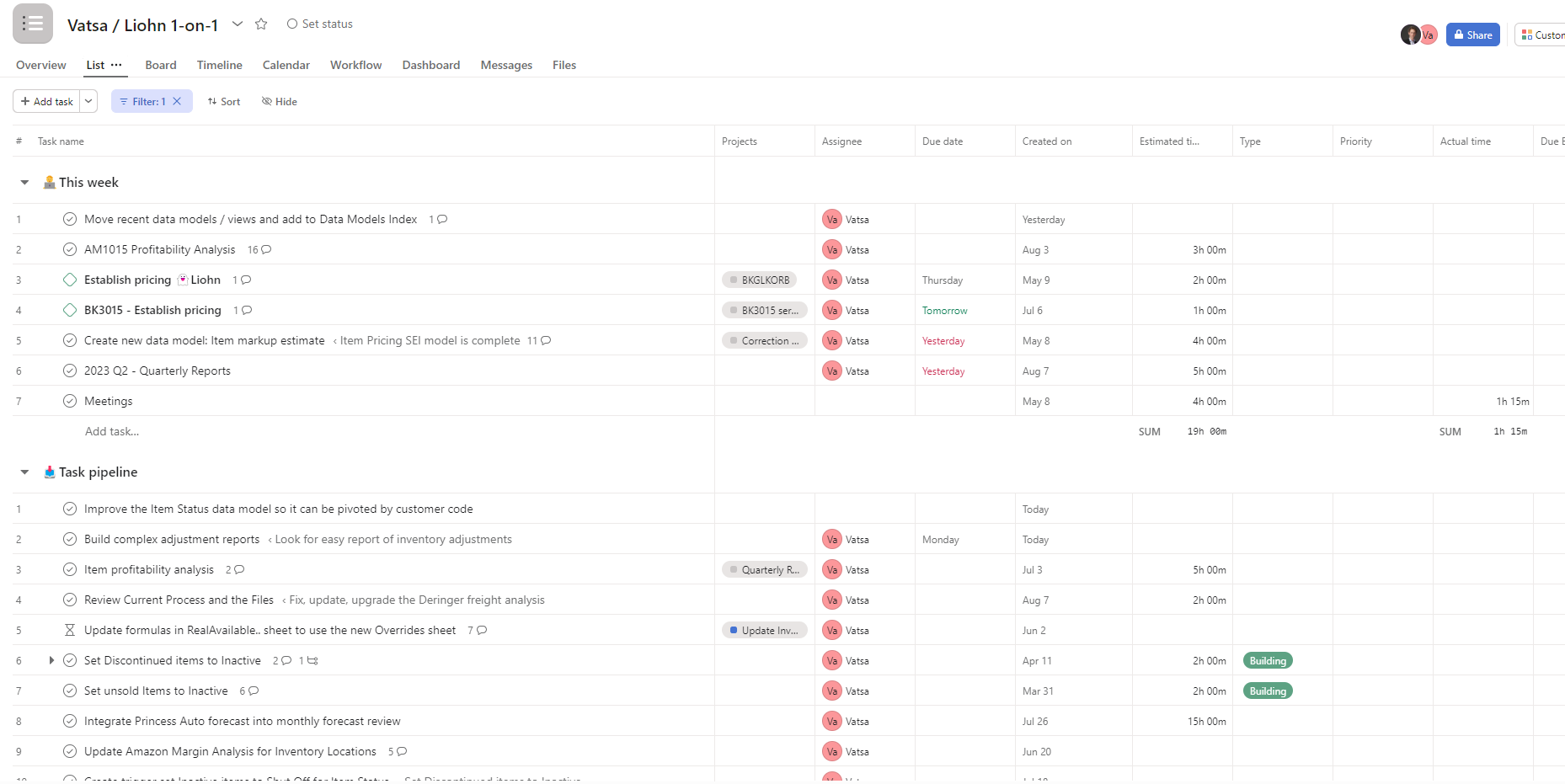
Task: Open the Add task dropdown arrow
Action: [x=88, y=101]
